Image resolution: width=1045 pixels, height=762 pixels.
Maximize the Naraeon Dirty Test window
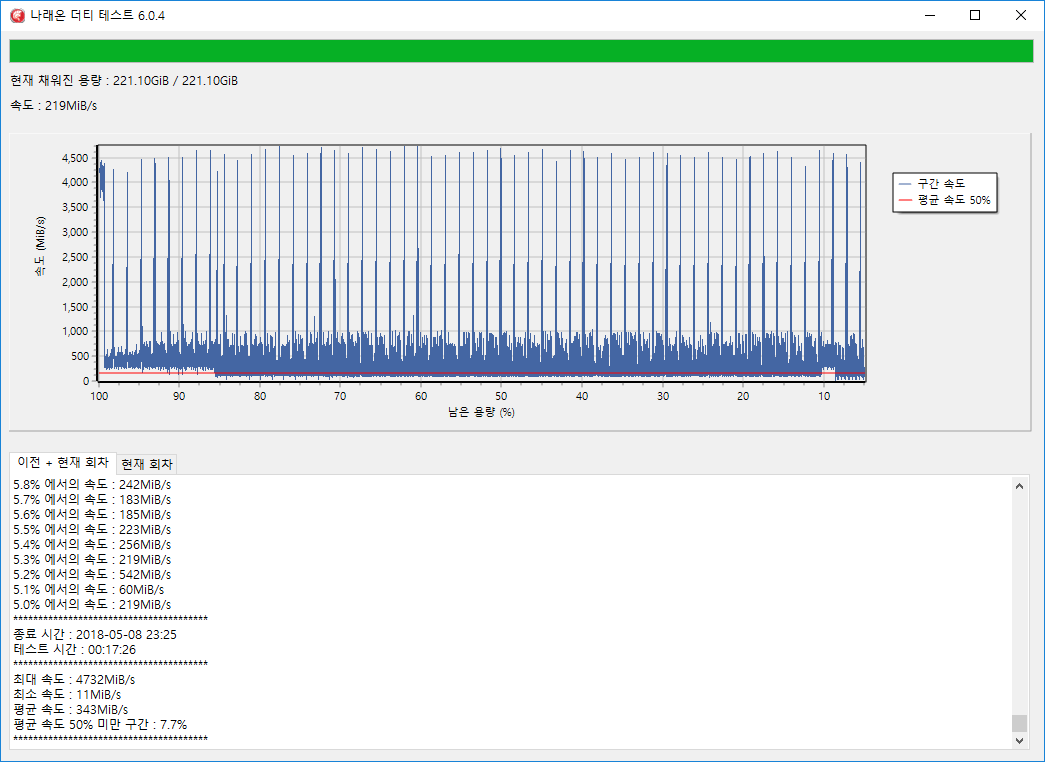[975, 15]
